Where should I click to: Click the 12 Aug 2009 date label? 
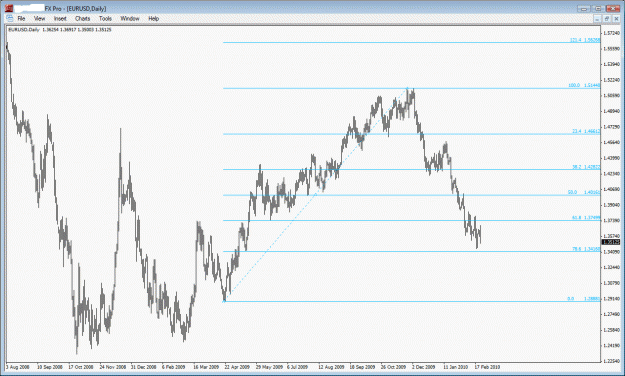[331, 367]
